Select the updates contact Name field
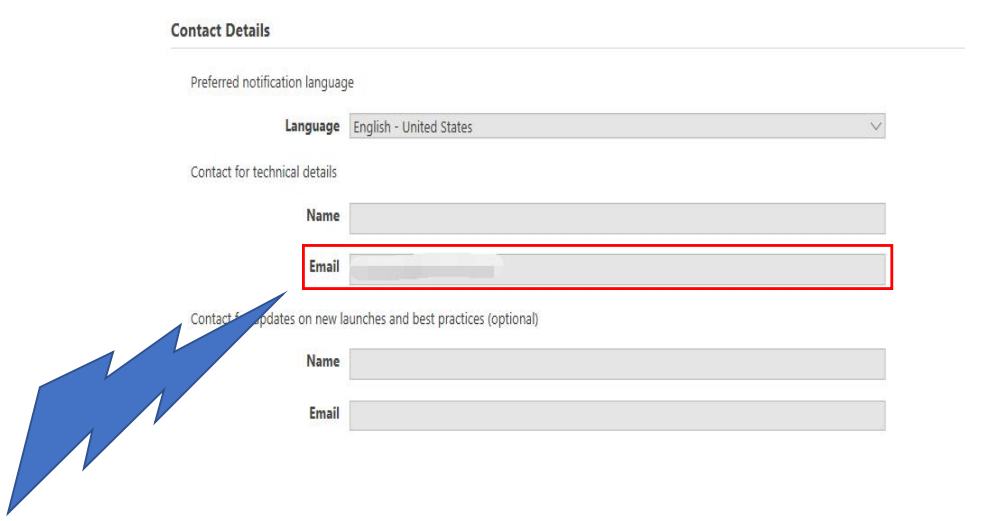Viewport: 982px width, 521px height. (x=616, y=364)
